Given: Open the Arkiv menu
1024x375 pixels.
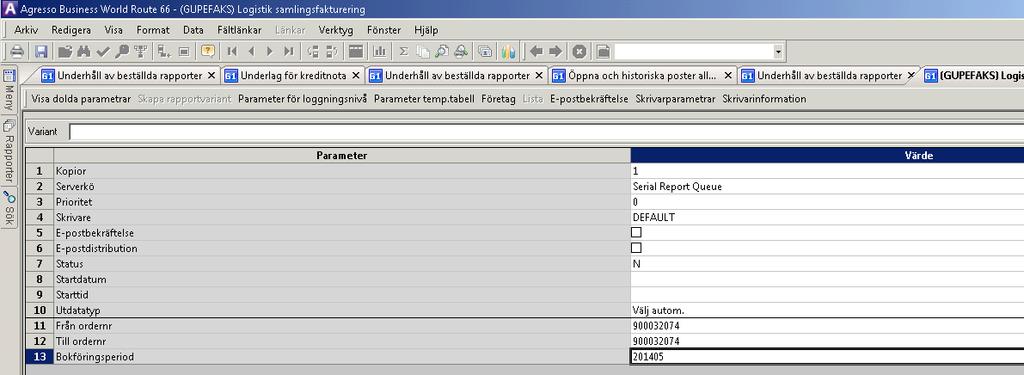Looking at the screenshot, I should pos(26,30).
